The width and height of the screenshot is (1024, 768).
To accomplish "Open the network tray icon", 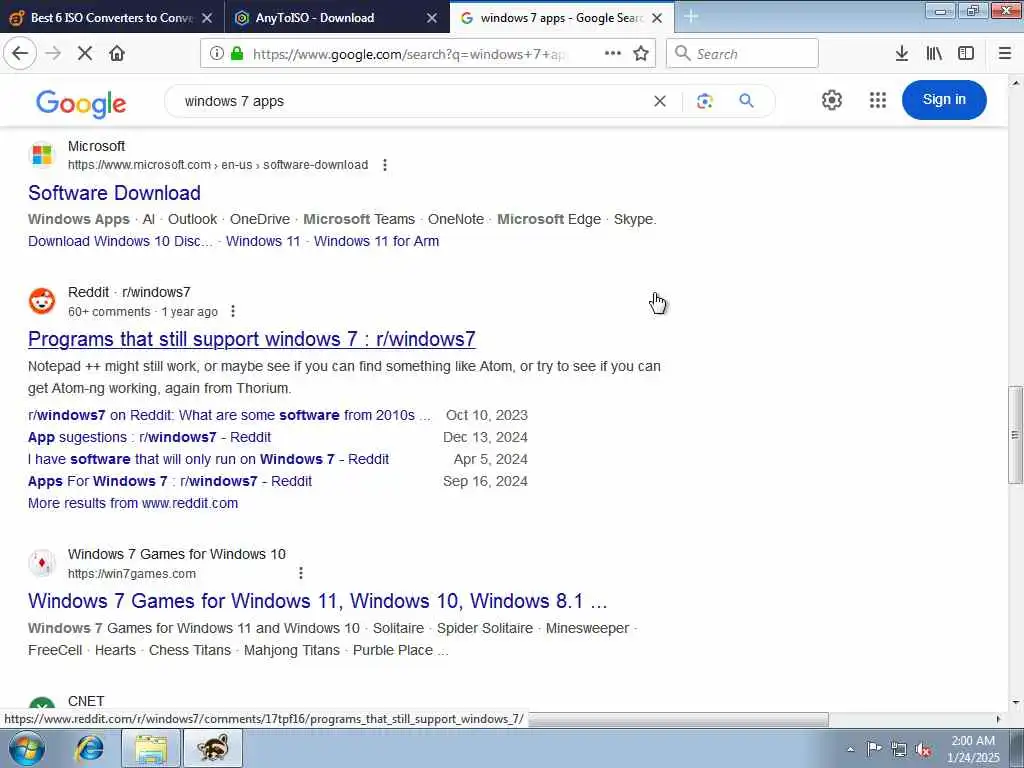I will (x=899, y=749).
